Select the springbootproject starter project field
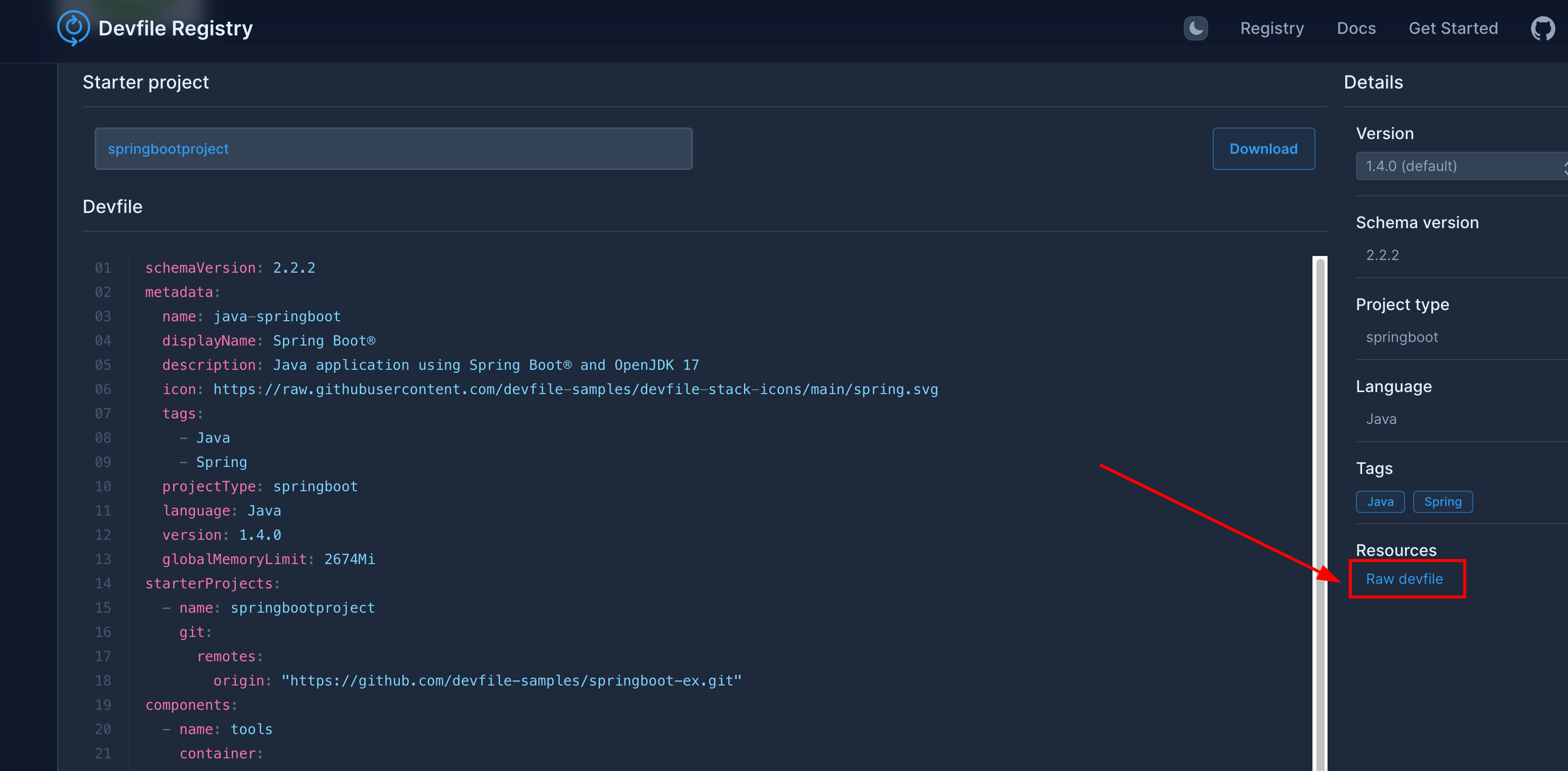This screenshot has width=1568, height=771. (x=393, y=148)
